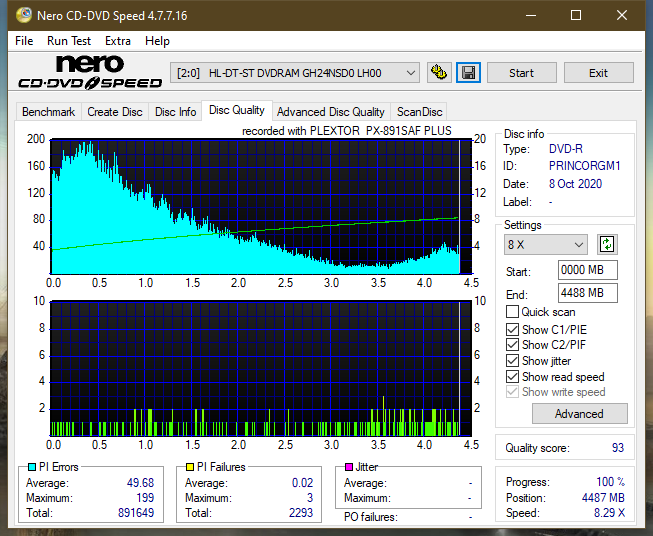Click the PI Errors graph area
The height and width of the screenshot is (536, 653).
[x=261, y=207]
